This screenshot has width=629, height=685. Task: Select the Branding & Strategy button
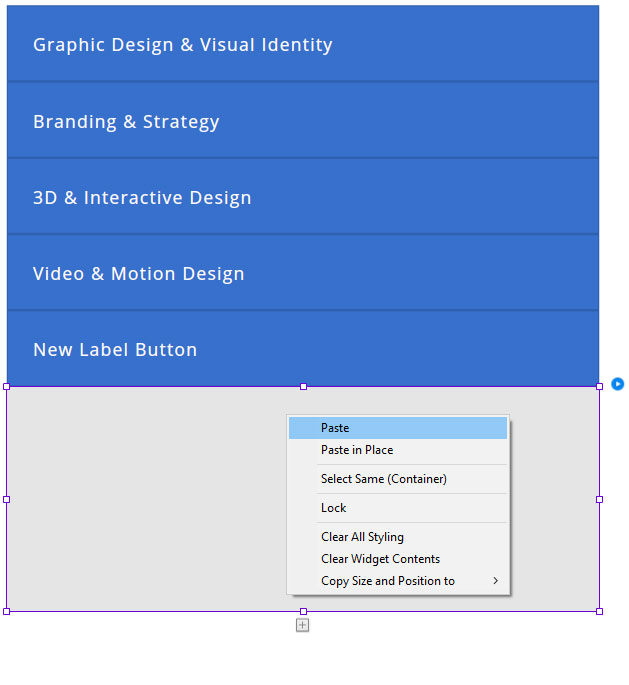pos(303,120)
